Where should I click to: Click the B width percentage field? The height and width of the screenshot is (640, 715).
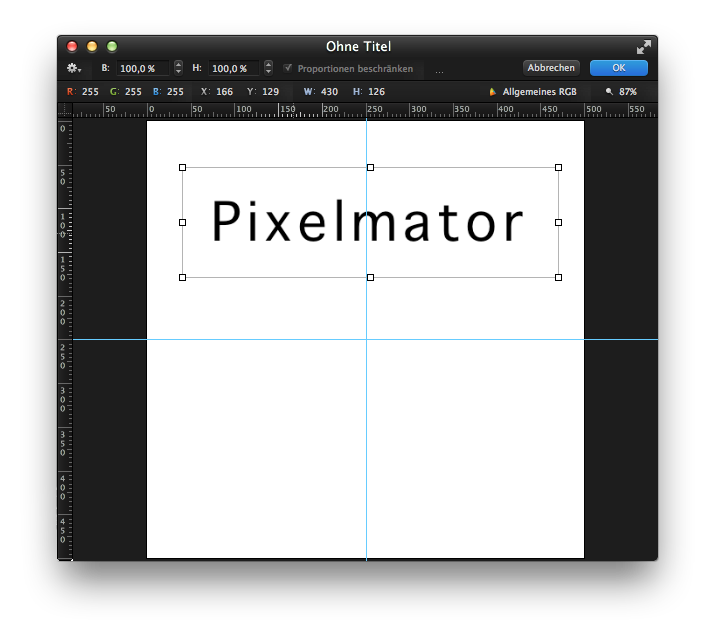point(143,68)
